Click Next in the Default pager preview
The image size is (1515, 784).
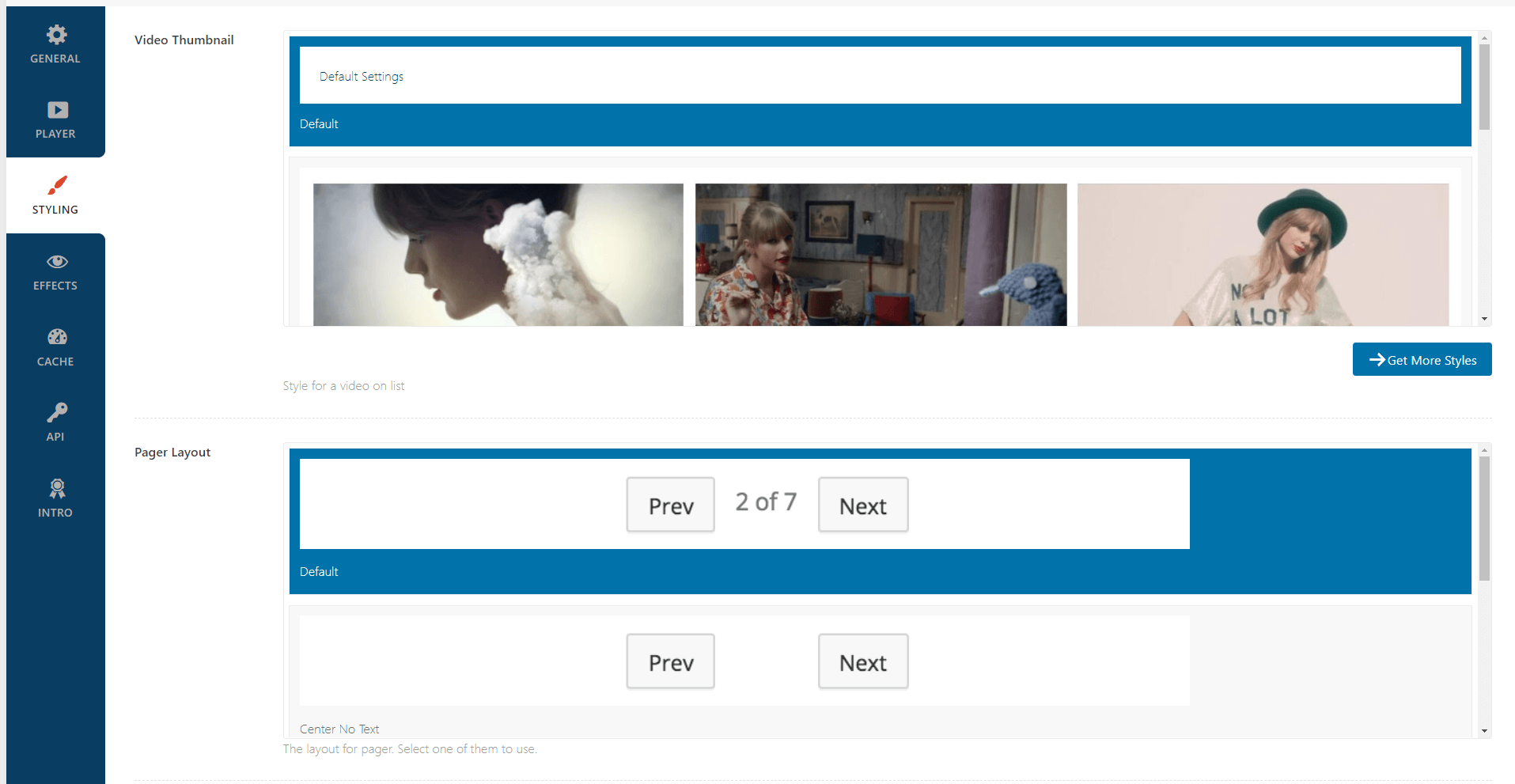pyautogui.click(x=862, y=504)
